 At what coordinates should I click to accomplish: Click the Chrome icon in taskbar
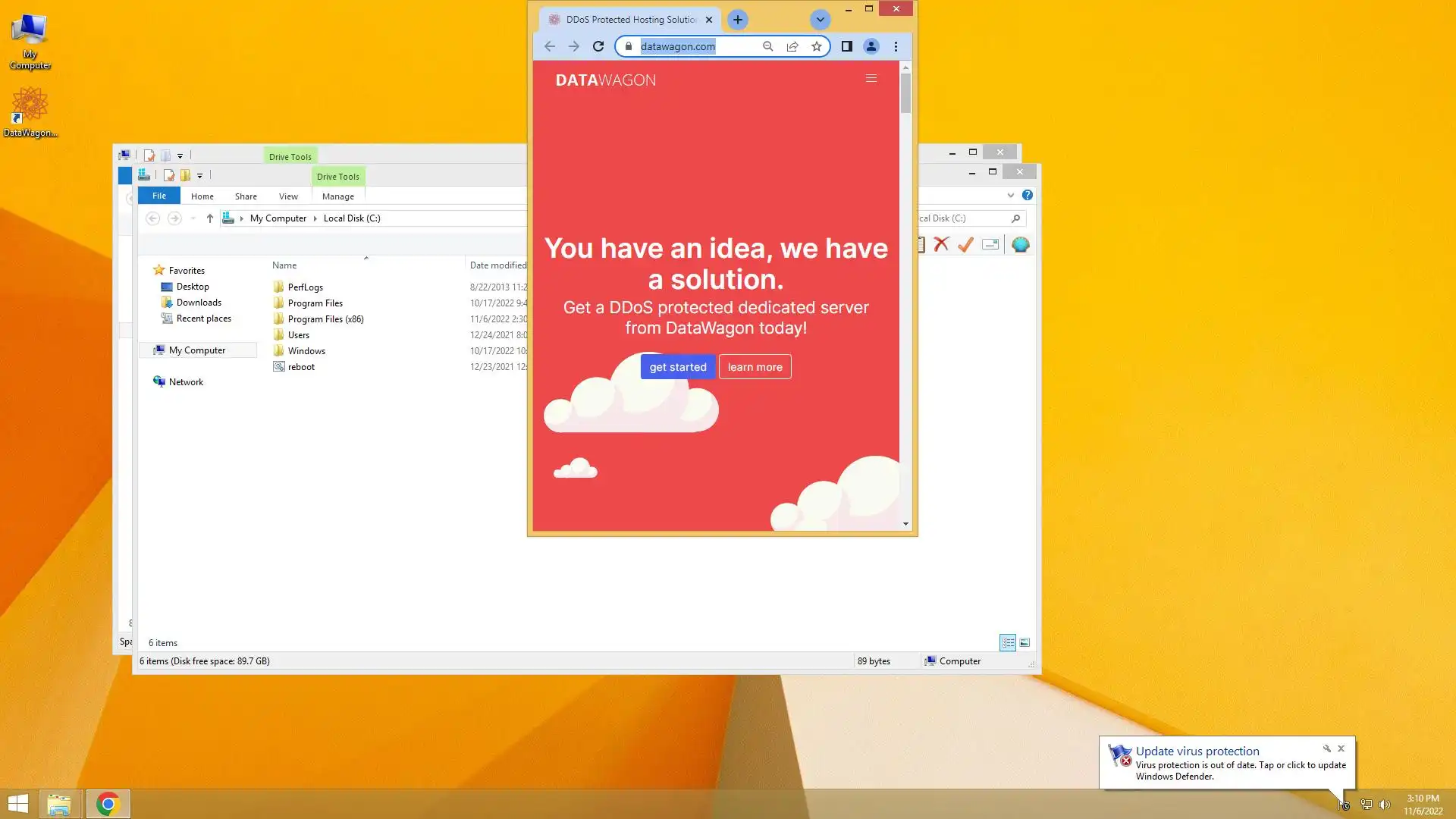(x=108, y=804)
